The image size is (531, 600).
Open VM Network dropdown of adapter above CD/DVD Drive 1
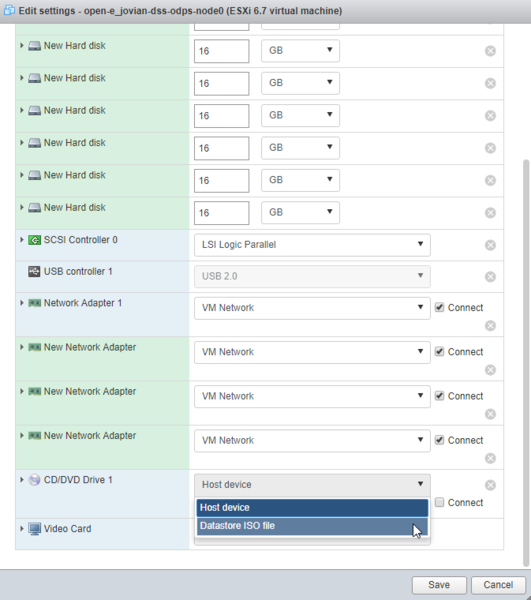pos(312,440)
